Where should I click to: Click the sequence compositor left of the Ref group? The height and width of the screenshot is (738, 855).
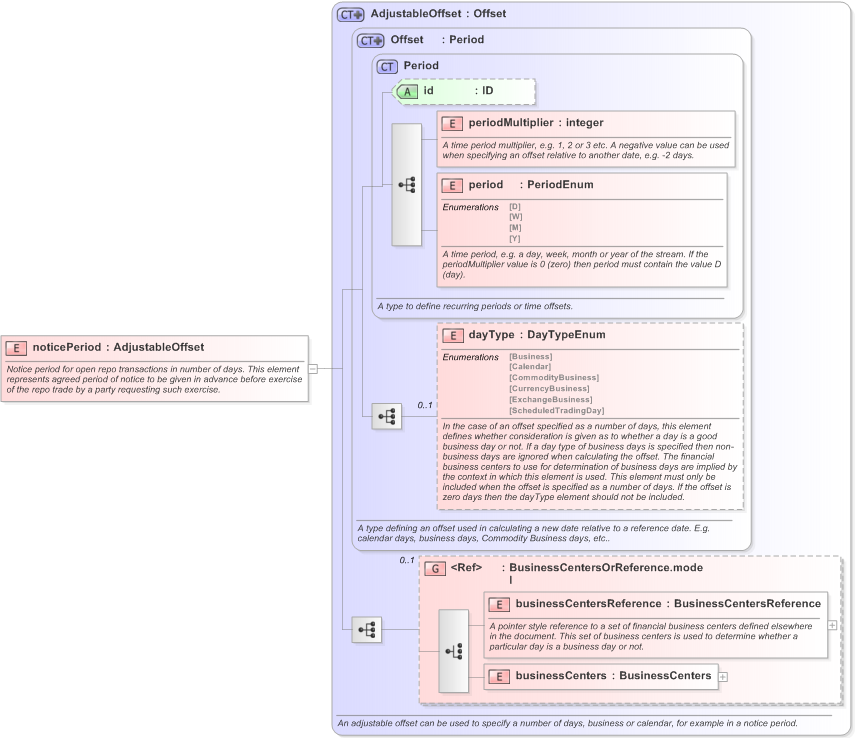[366, 630]
